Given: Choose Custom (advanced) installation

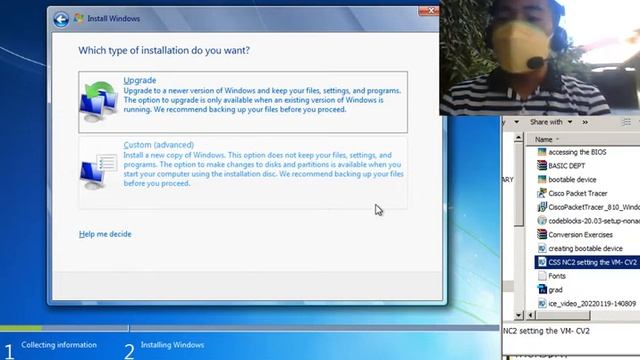Looking at the screenshot, I should pos(243,173).
